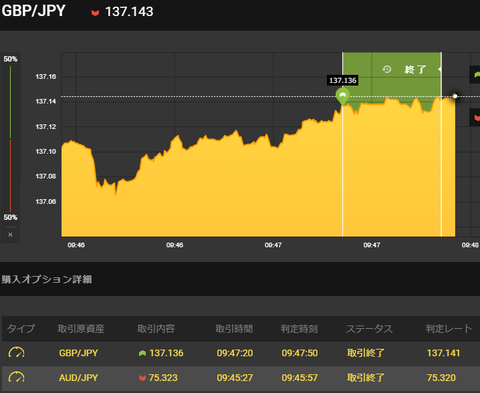
Task: Select GBP/JPY in the options table
Action: [78, 353]
